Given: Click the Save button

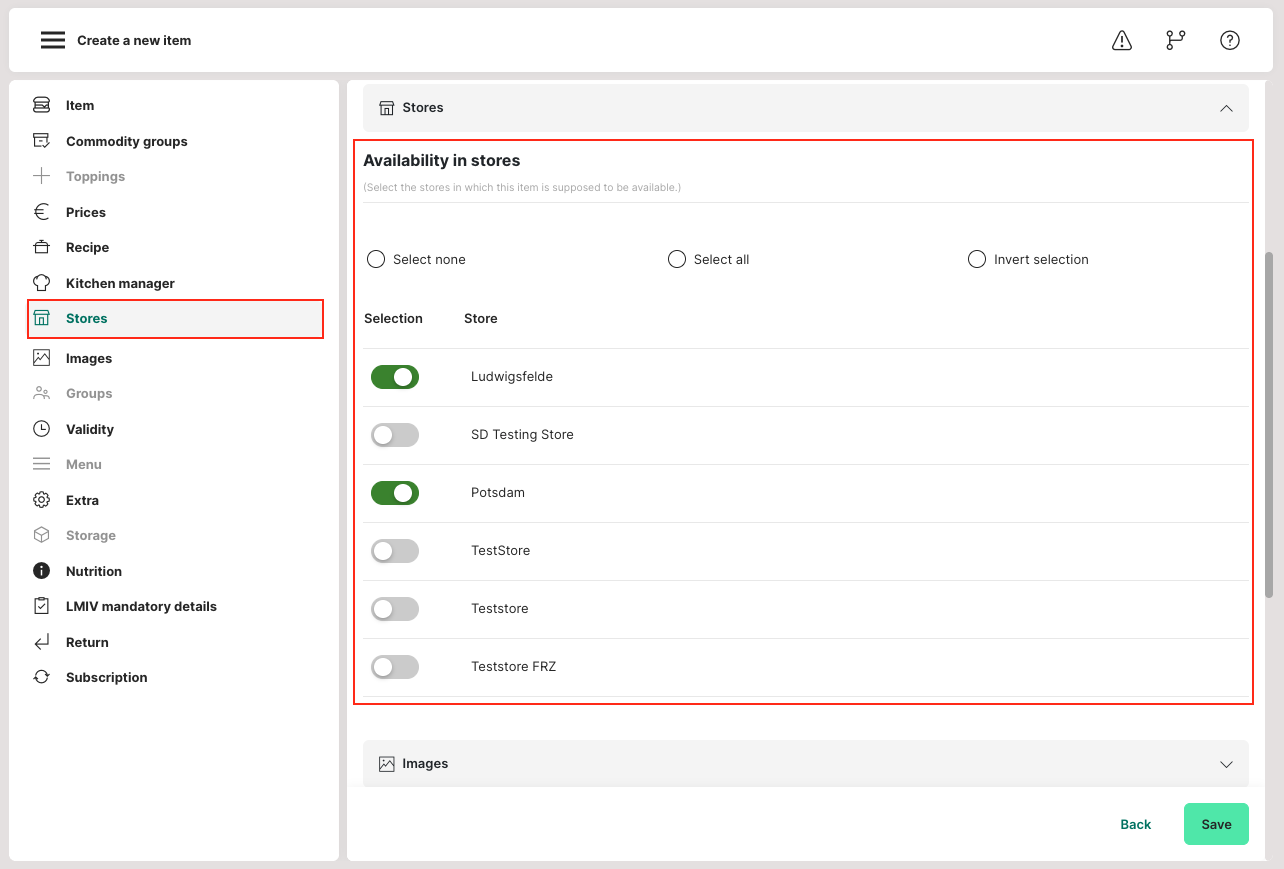Looking at the screenshot, I should pos(1216,824).
